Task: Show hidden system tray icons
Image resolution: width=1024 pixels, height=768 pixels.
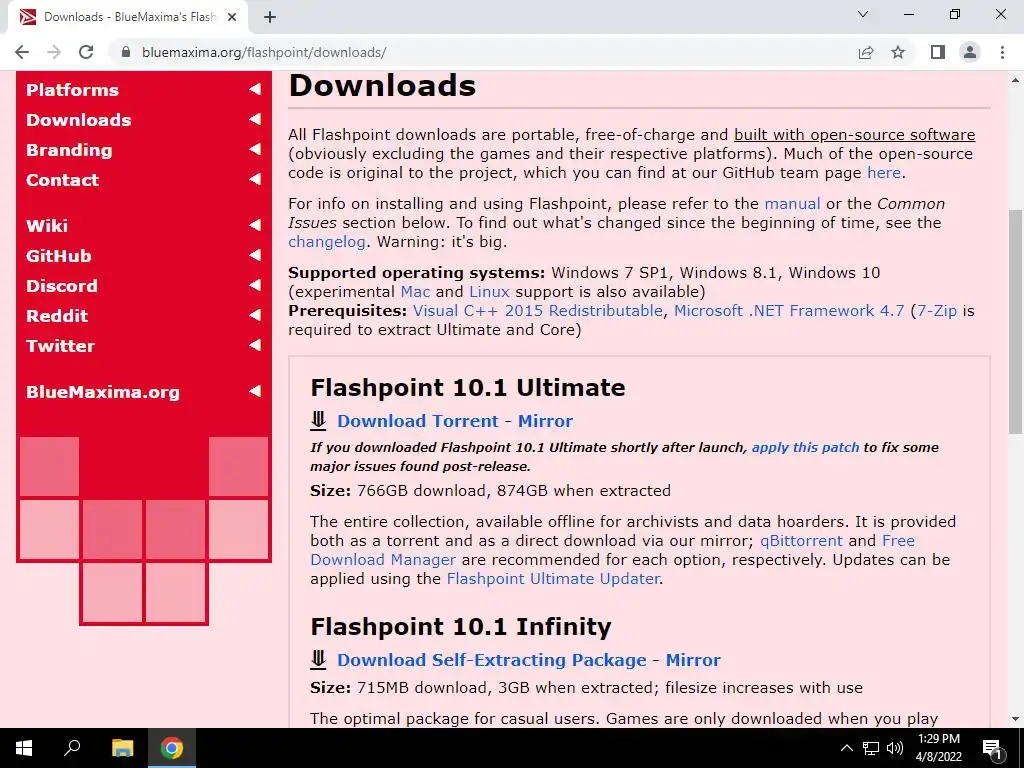Action: click(846, 748)
